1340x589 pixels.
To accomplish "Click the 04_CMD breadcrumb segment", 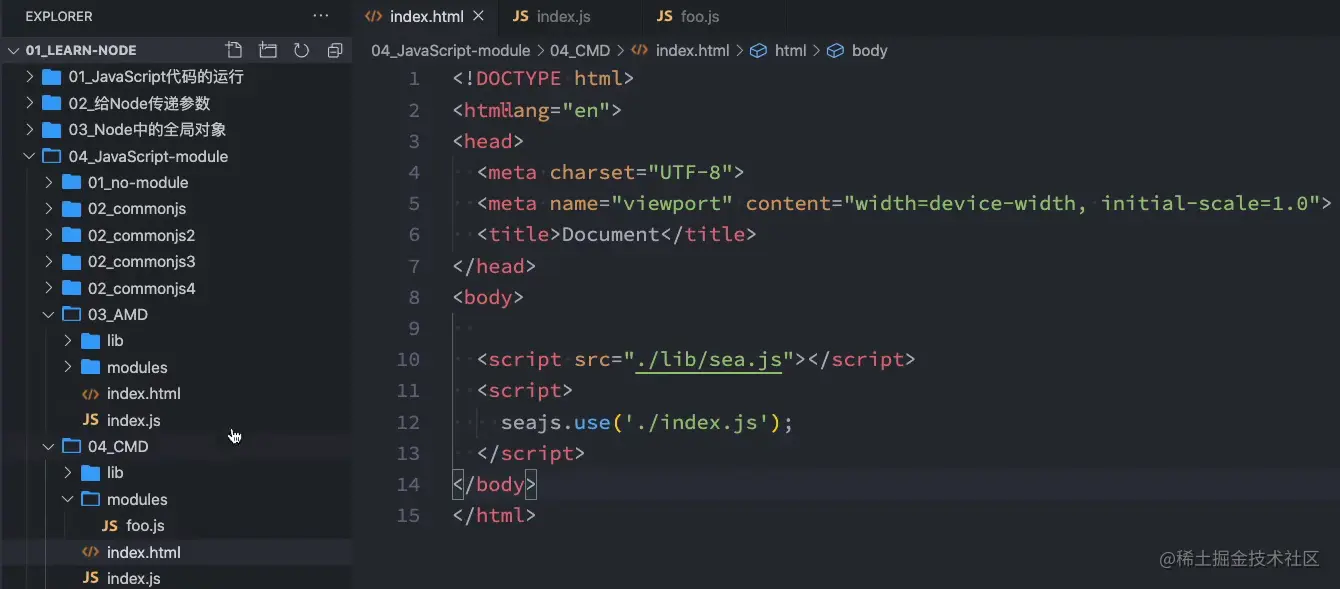I will coord(580,50).
